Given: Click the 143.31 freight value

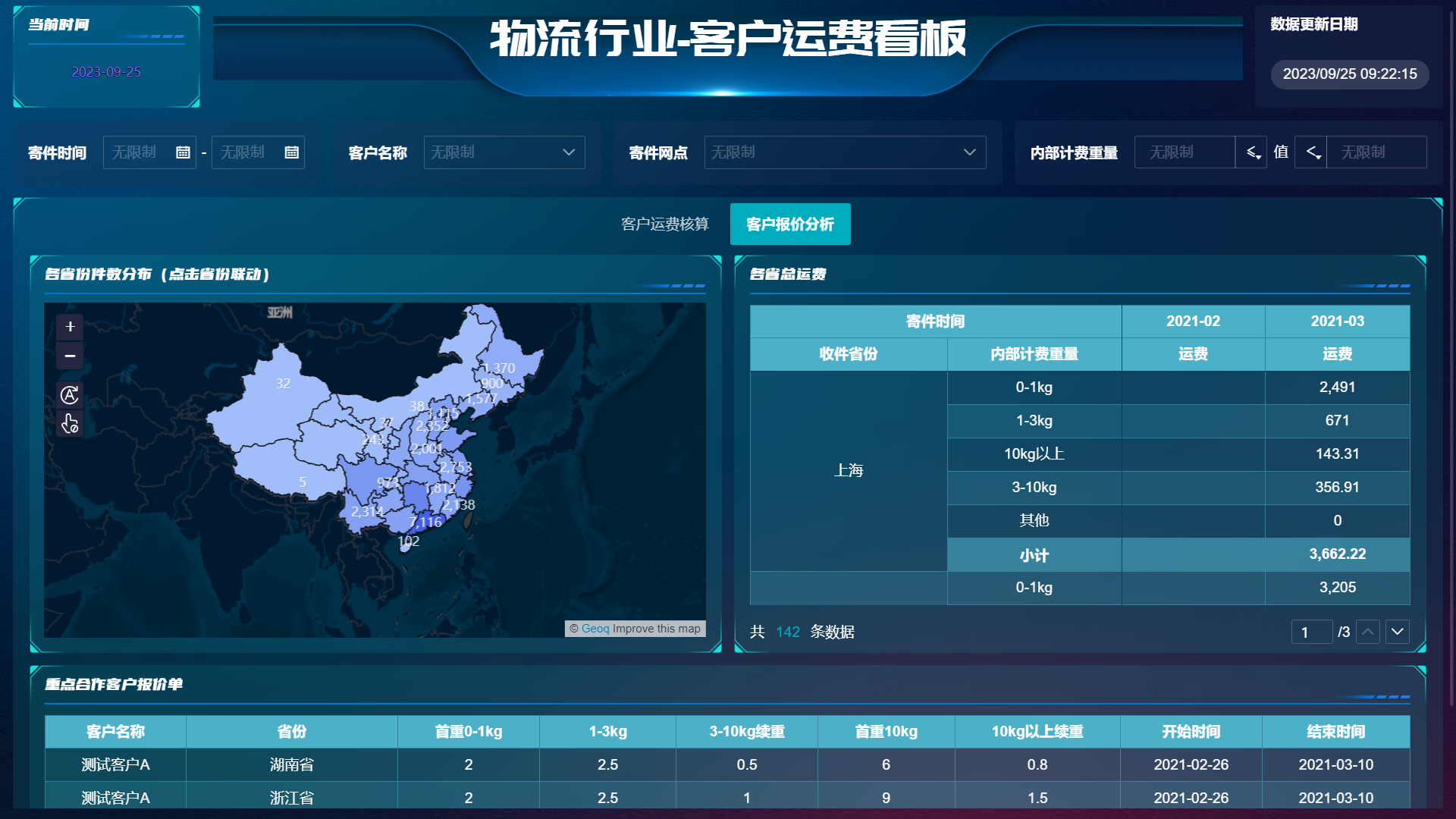Looking at the screenshot, I should pos(1338,454).
